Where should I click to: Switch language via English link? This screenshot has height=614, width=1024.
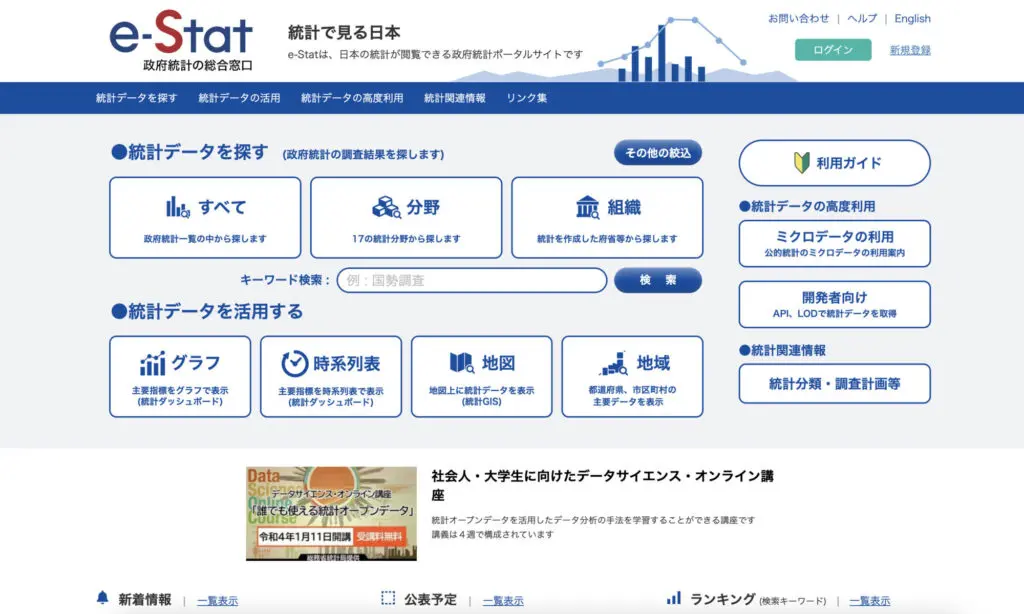912,18
